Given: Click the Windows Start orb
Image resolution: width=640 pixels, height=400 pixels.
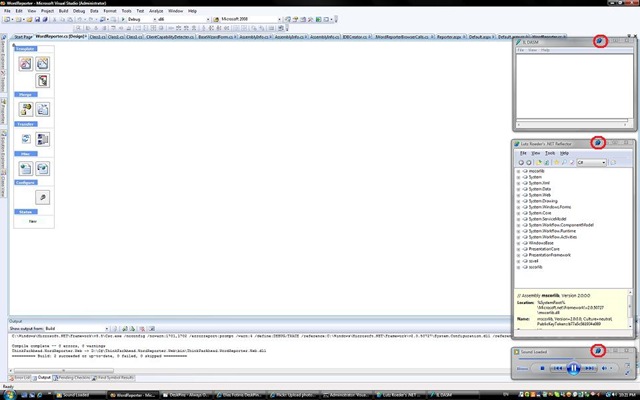Looking at the screenshot, I should (9, 395).
